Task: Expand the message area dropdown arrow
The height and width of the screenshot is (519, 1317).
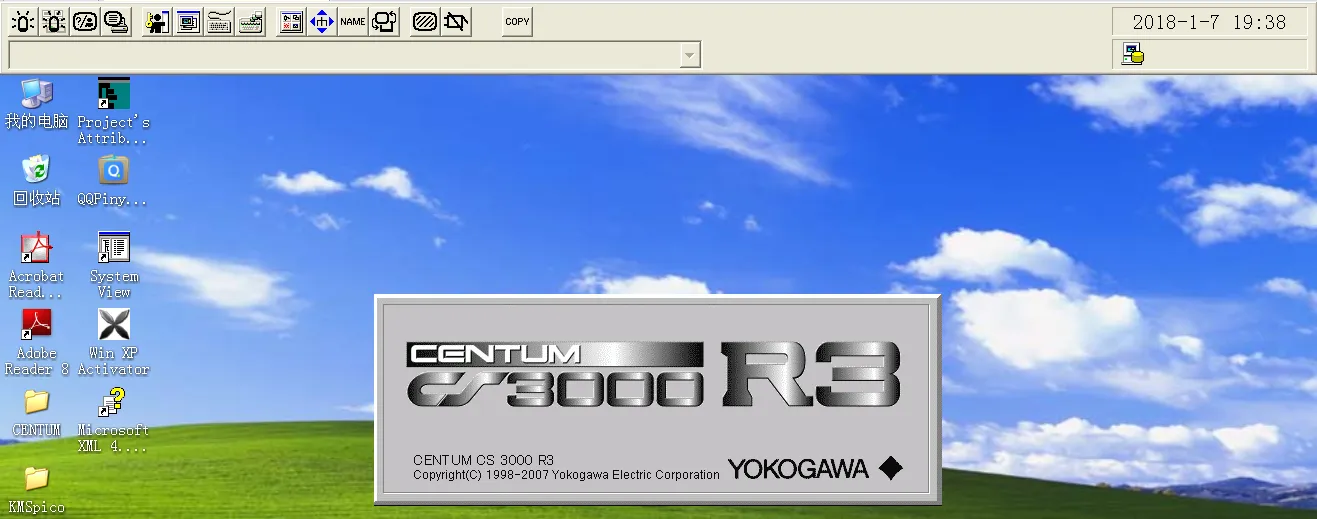Action: click(x=689, y=55)
